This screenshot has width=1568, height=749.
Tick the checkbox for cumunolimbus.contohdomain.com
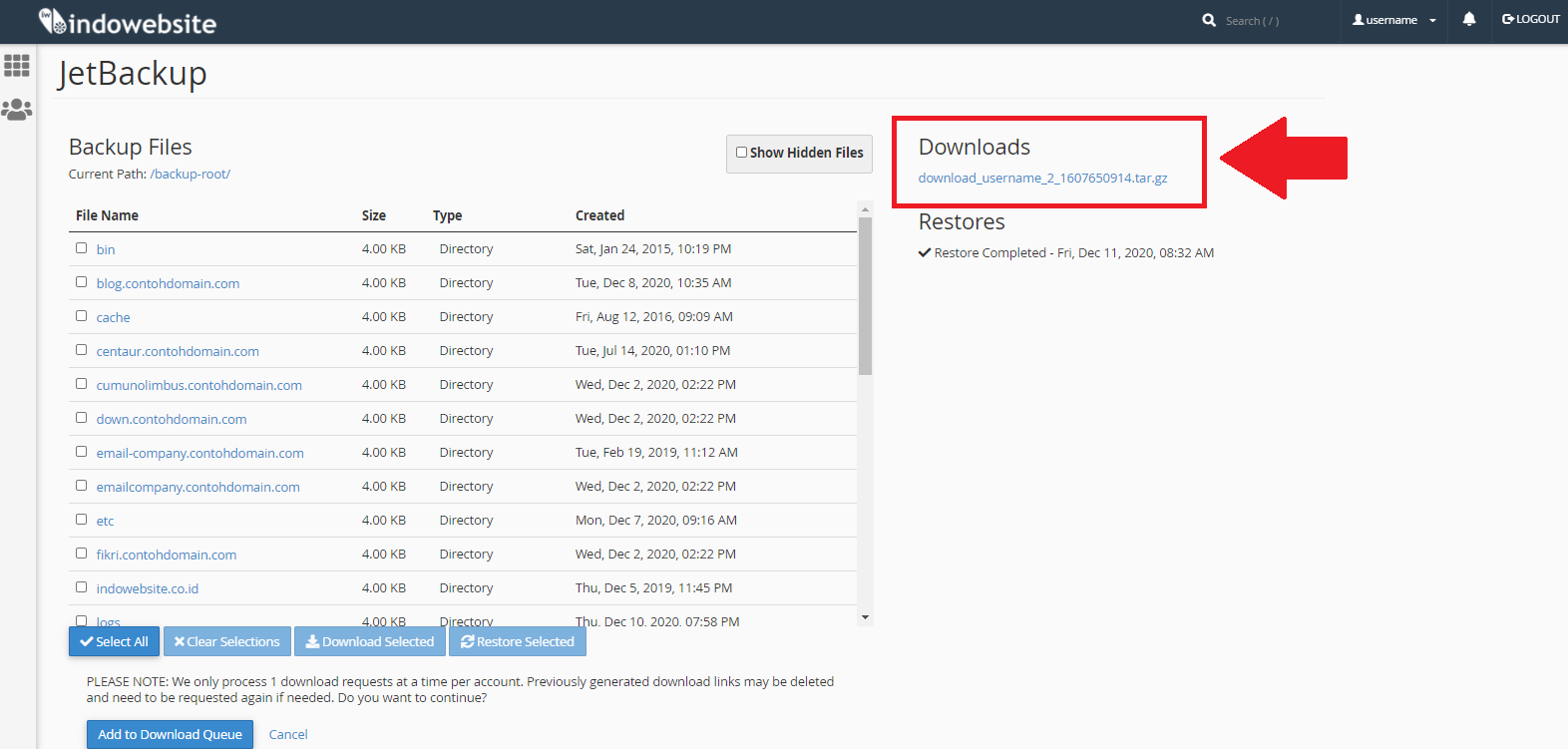tap(82, 384)
